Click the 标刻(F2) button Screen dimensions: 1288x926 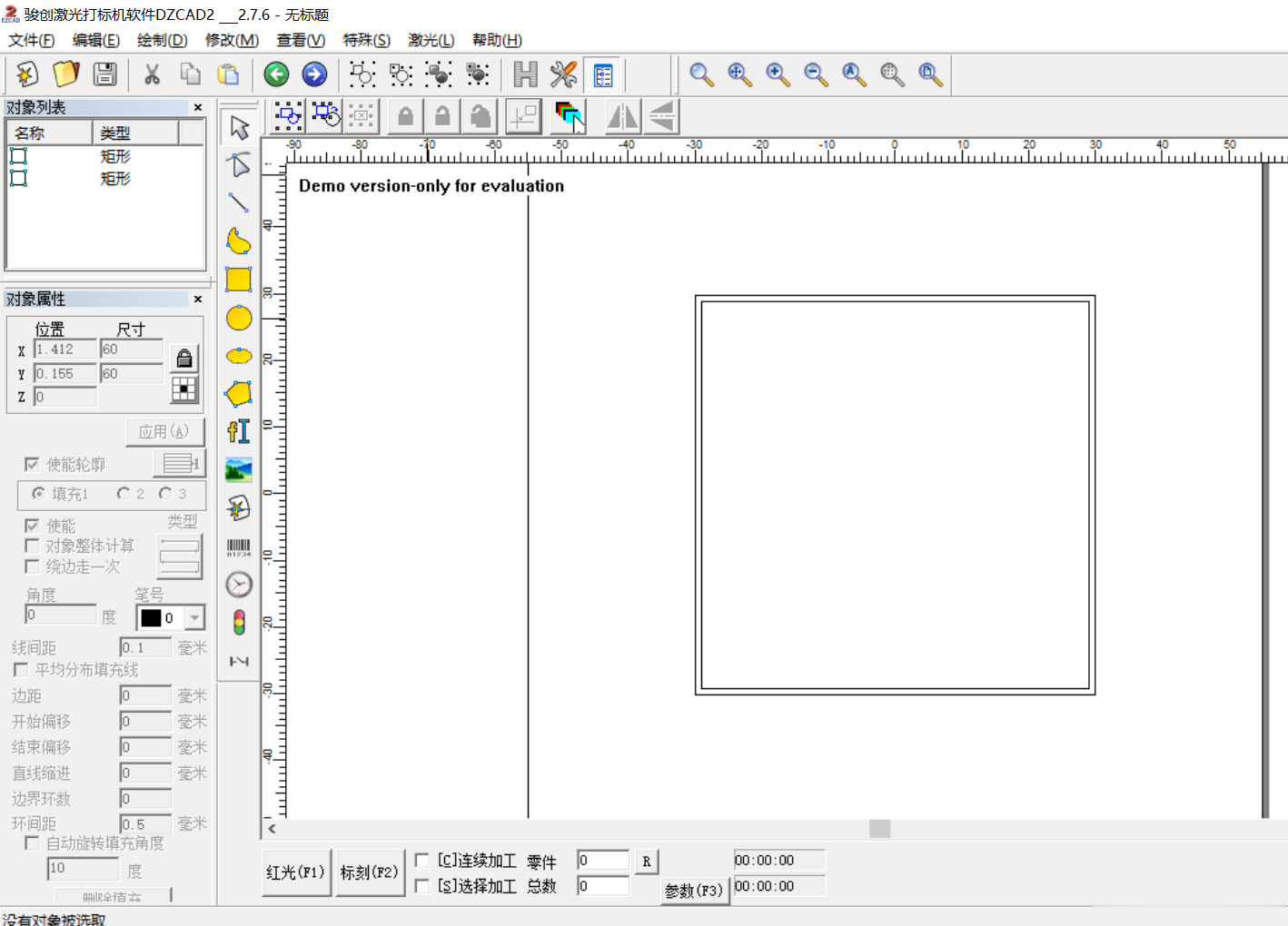[370, 872]
